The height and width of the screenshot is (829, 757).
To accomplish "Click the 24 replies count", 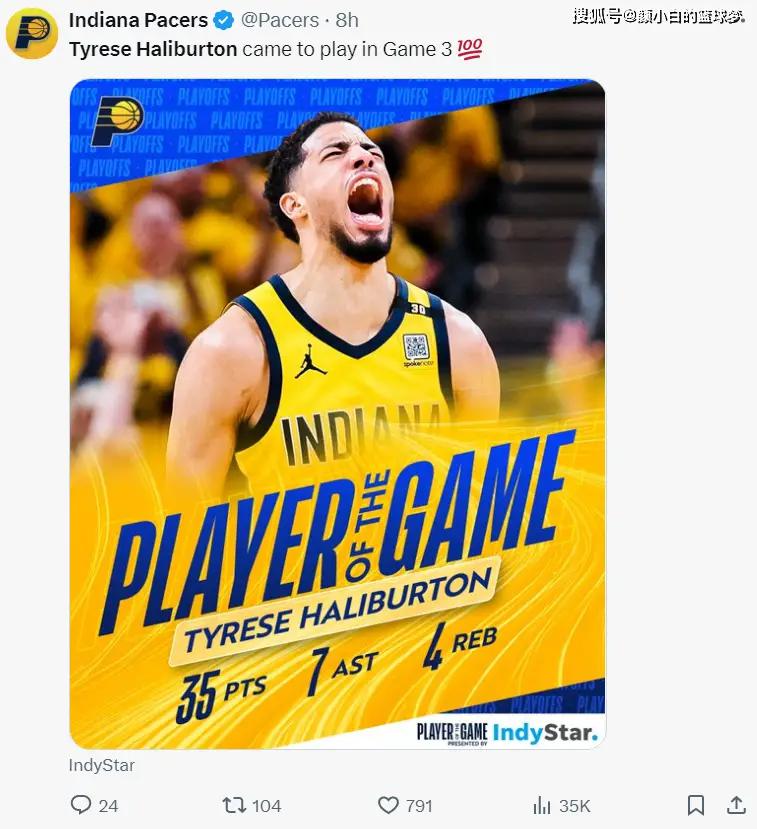I will pyautogui.click(x=108, y=806).
